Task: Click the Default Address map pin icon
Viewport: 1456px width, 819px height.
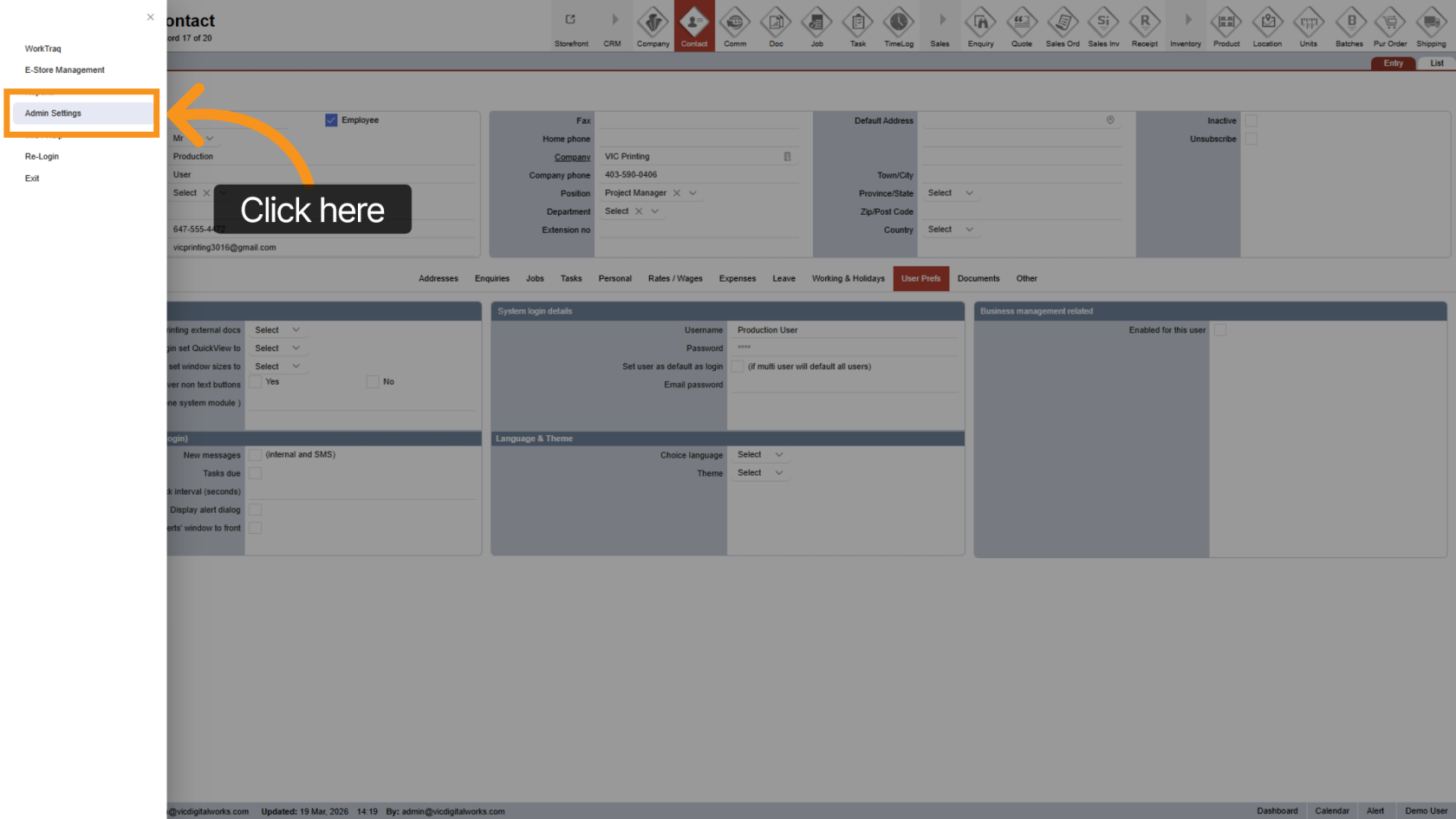Action: pyautogui.click(x=1110, y=120)
